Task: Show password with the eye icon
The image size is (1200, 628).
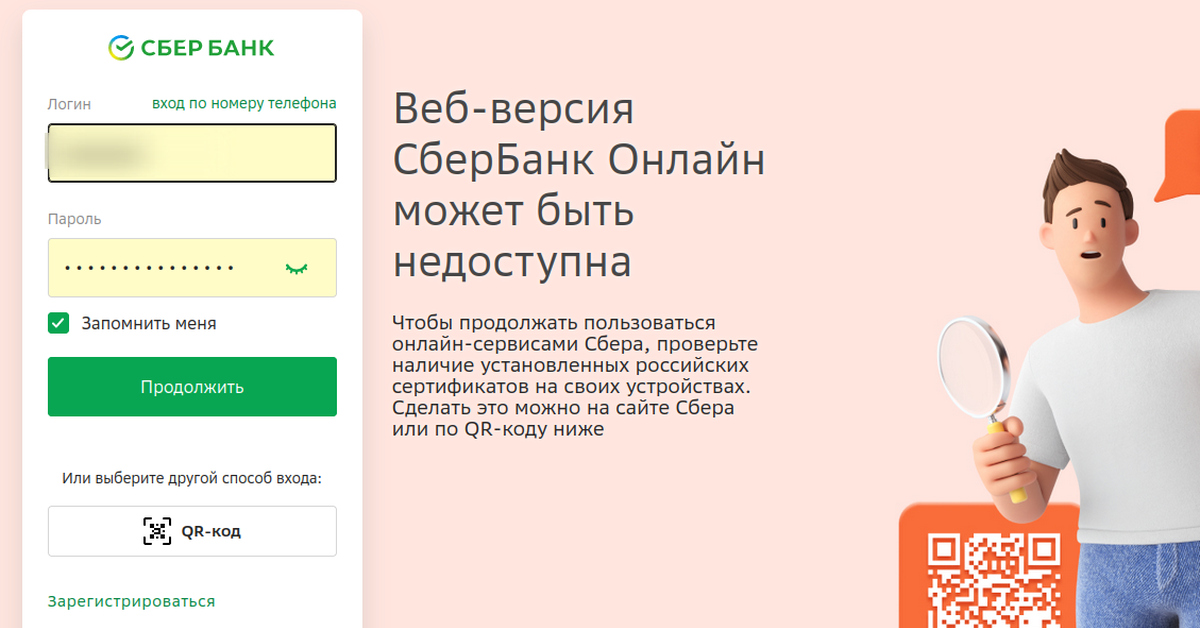Action: 296,268
